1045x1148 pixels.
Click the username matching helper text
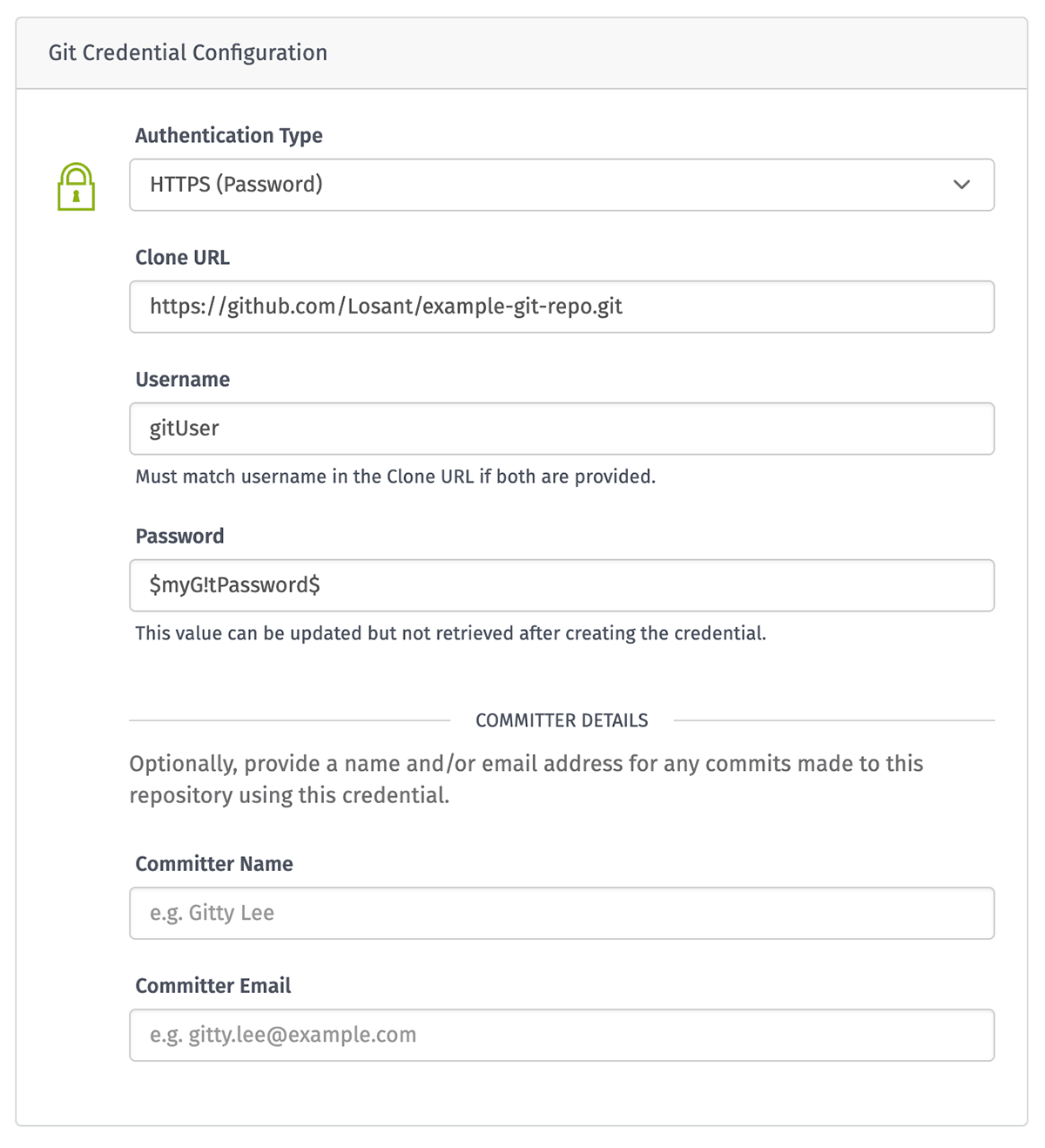coord(396,476)
